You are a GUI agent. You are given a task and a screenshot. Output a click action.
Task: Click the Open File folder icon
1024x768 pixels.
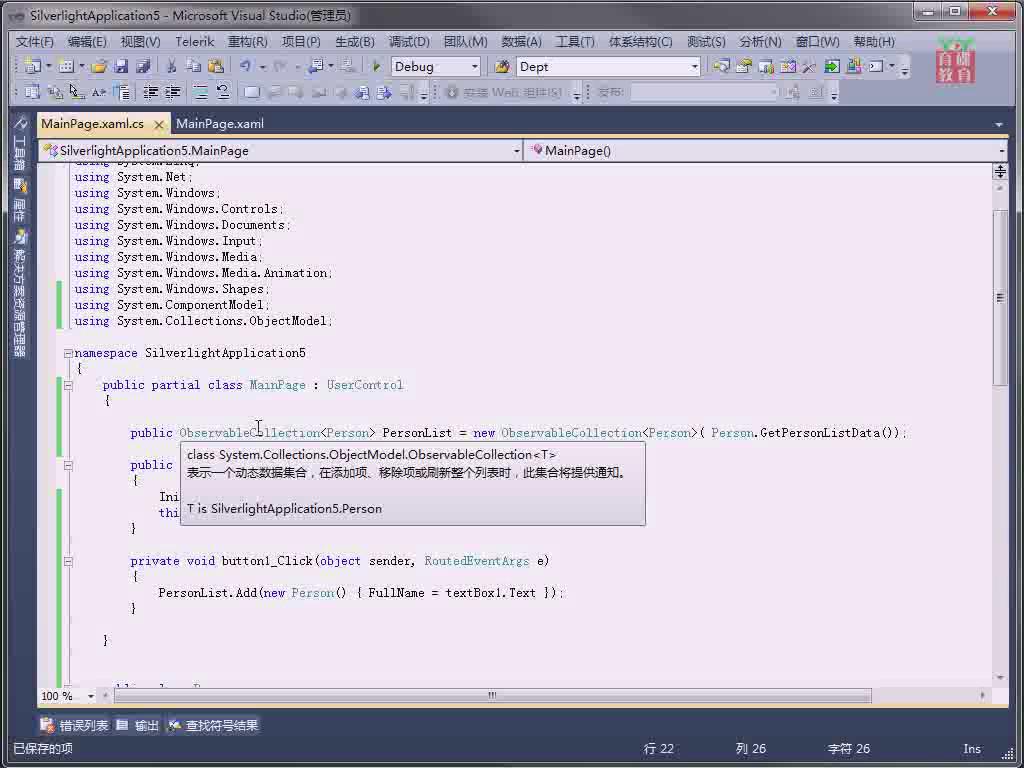99,66
